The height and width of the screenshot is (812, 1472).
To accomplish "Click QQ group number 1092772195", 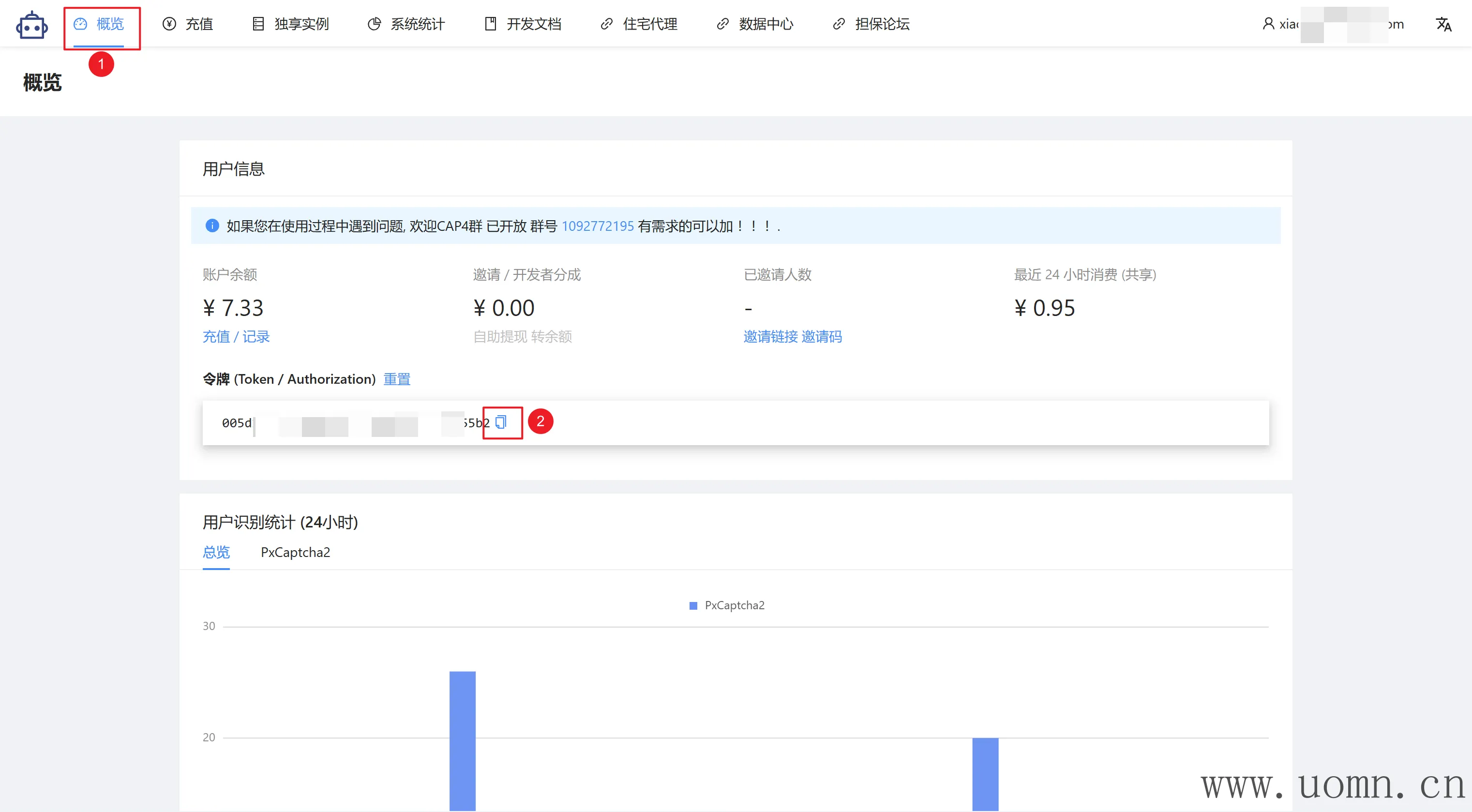I will [598, 226].
